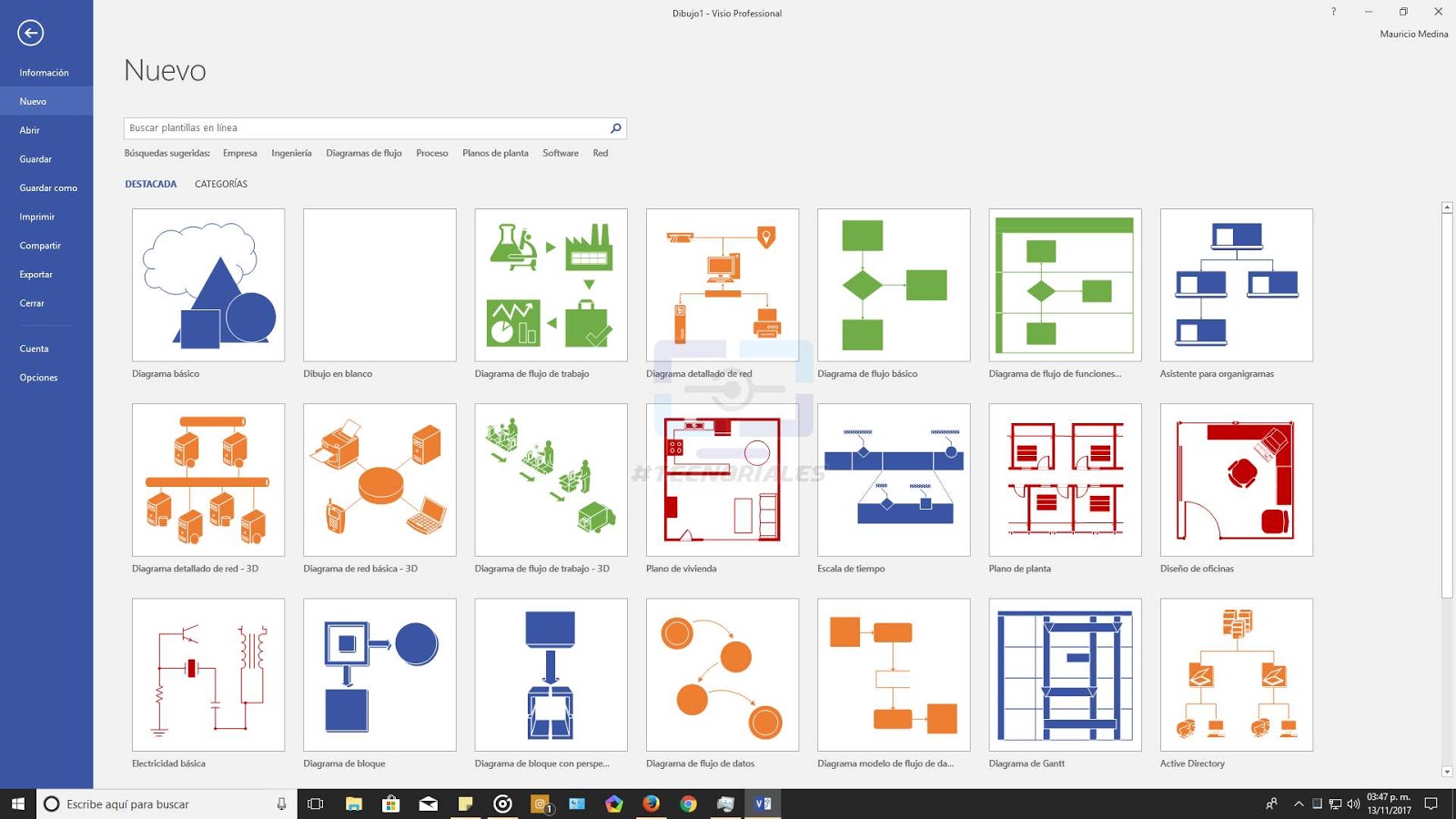Choose the Diagrama de Gantt template
Viewport: 1456px width, 819px height.
[x=1065, y=674]
